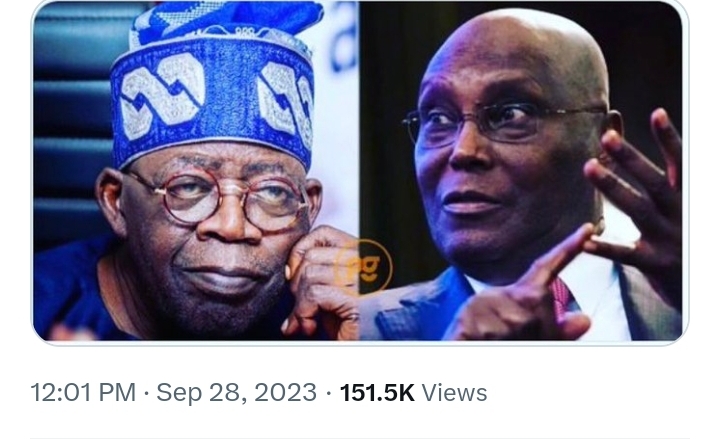Viewport: 720px width, 439px height.
Task: Click the Sep 28, 2023 date
Action: [236, 393]
